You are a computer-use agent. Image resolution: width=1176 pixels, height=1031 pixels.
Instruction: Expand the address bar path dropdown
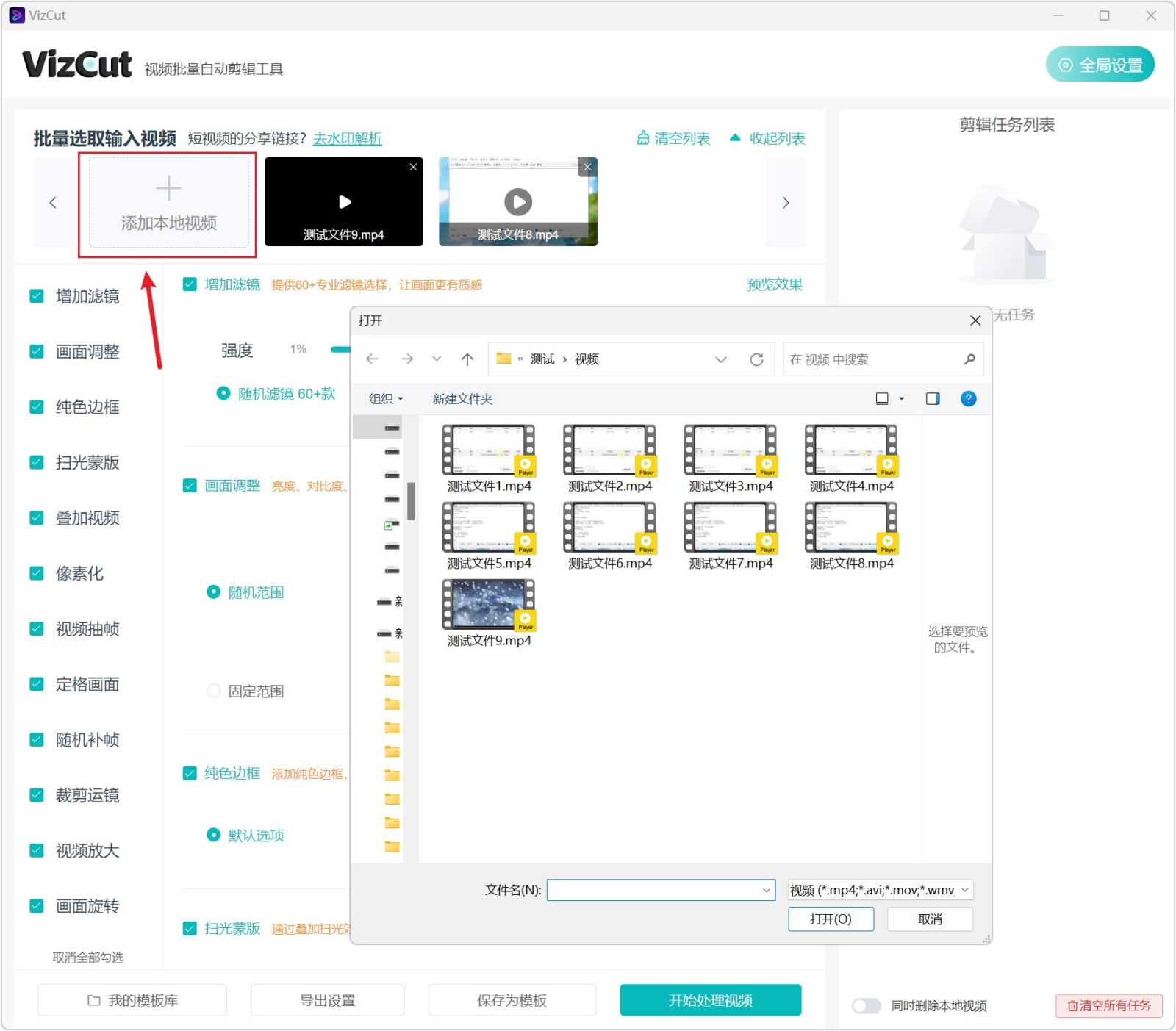[720, 359]
